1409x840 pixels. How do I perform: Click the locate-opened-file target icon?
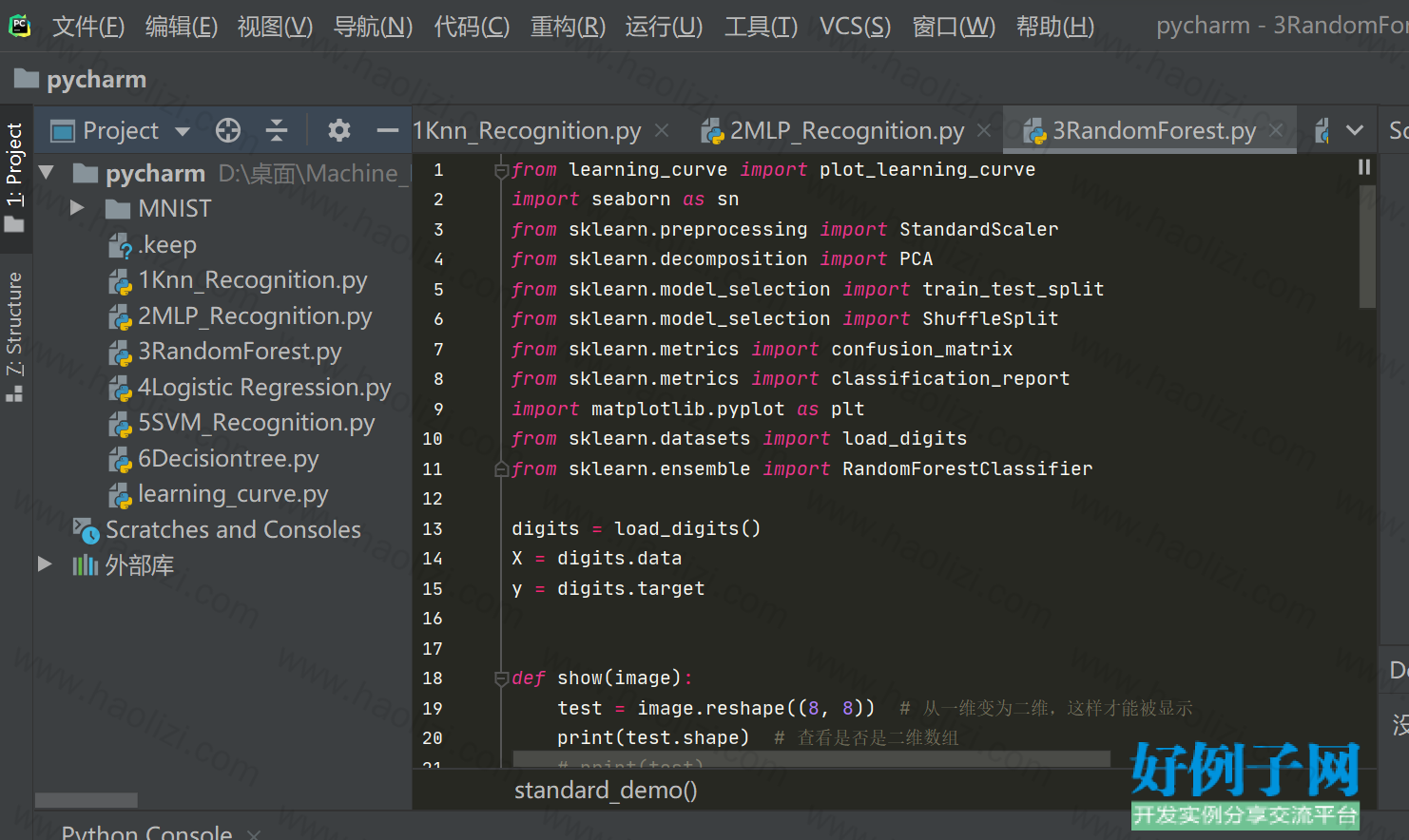tap(228, 130)
